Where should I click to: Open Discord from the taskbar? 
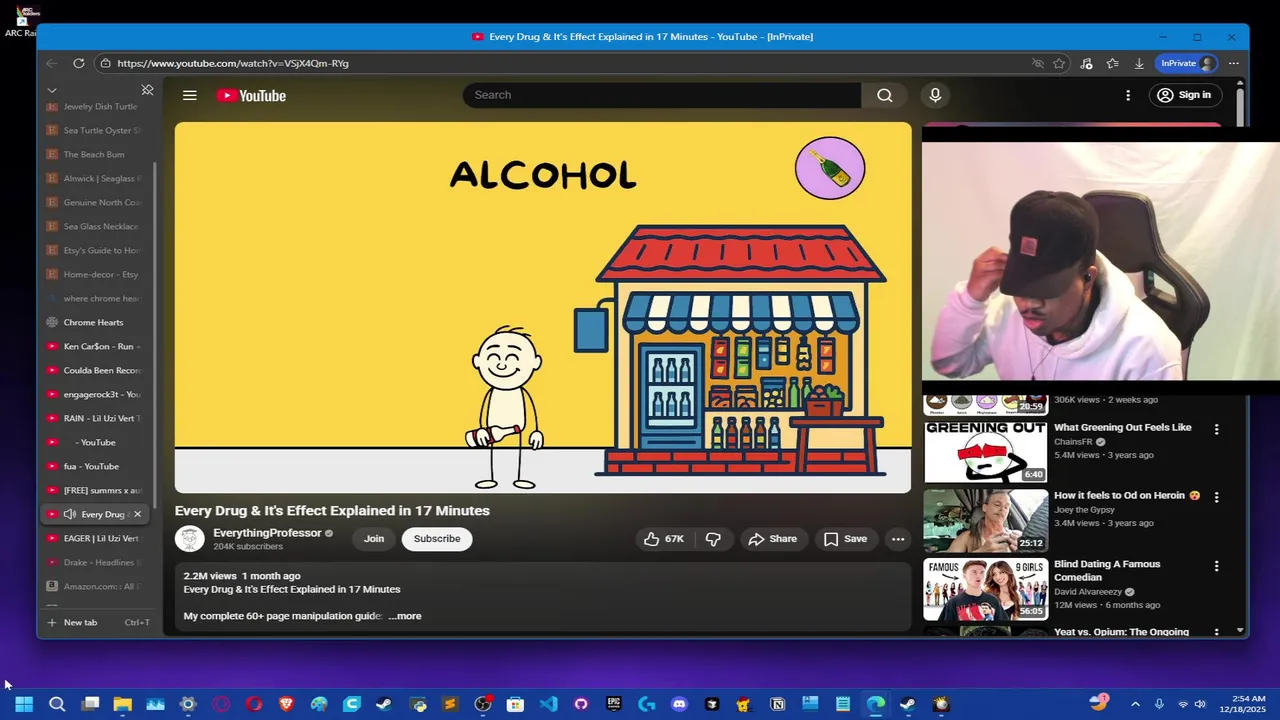[x=679, y=704]
